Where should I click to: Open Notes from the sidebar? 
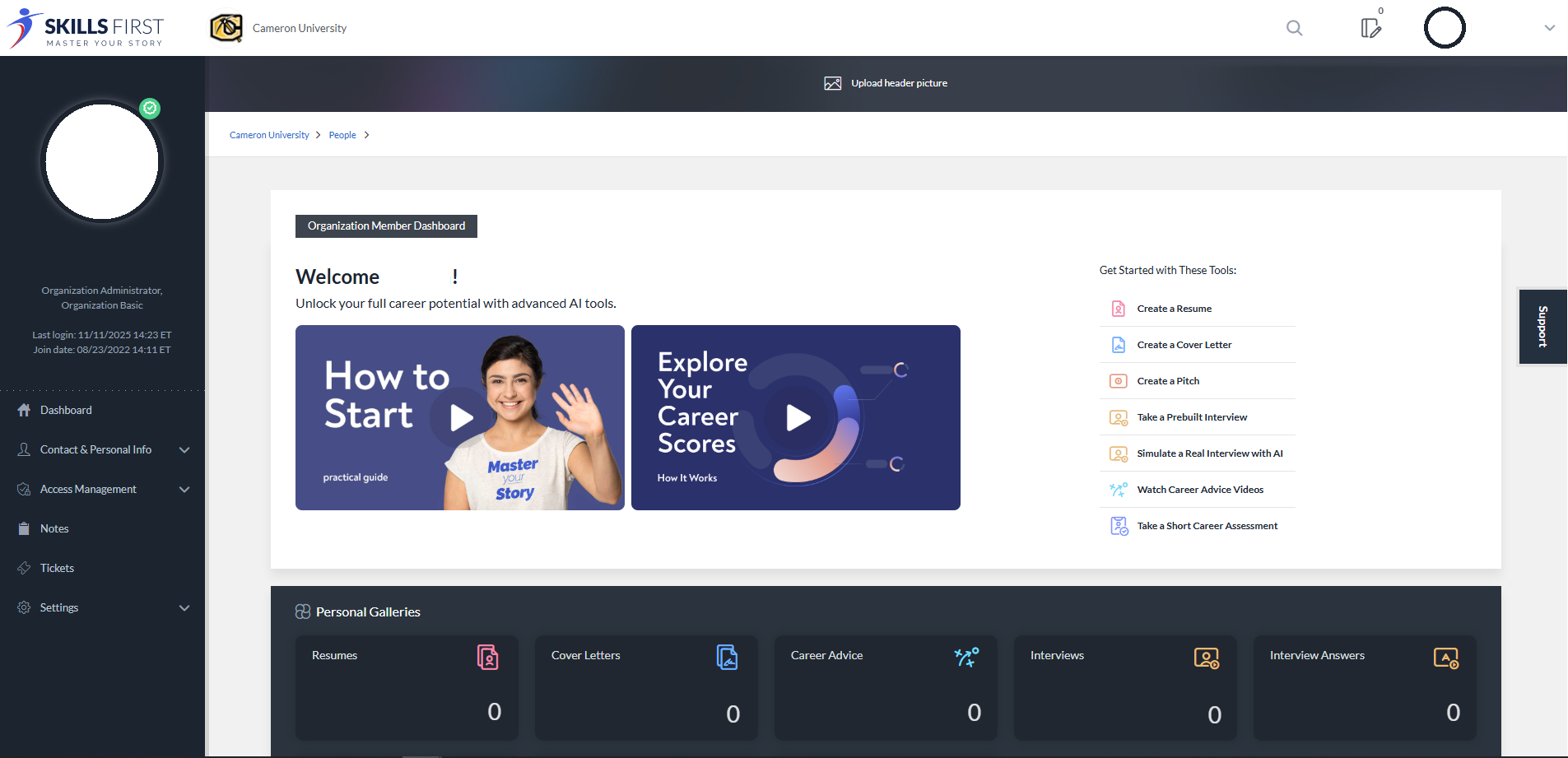[x=54, y=528]
